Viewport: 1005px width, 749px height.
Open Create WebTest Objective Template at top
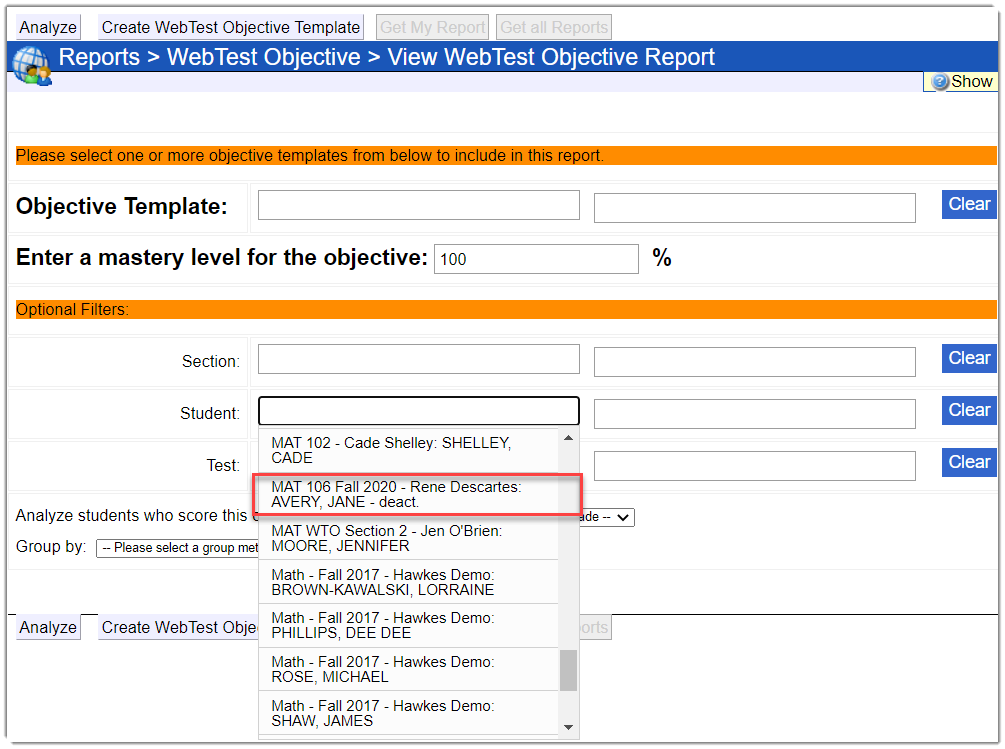pos(231,27)
